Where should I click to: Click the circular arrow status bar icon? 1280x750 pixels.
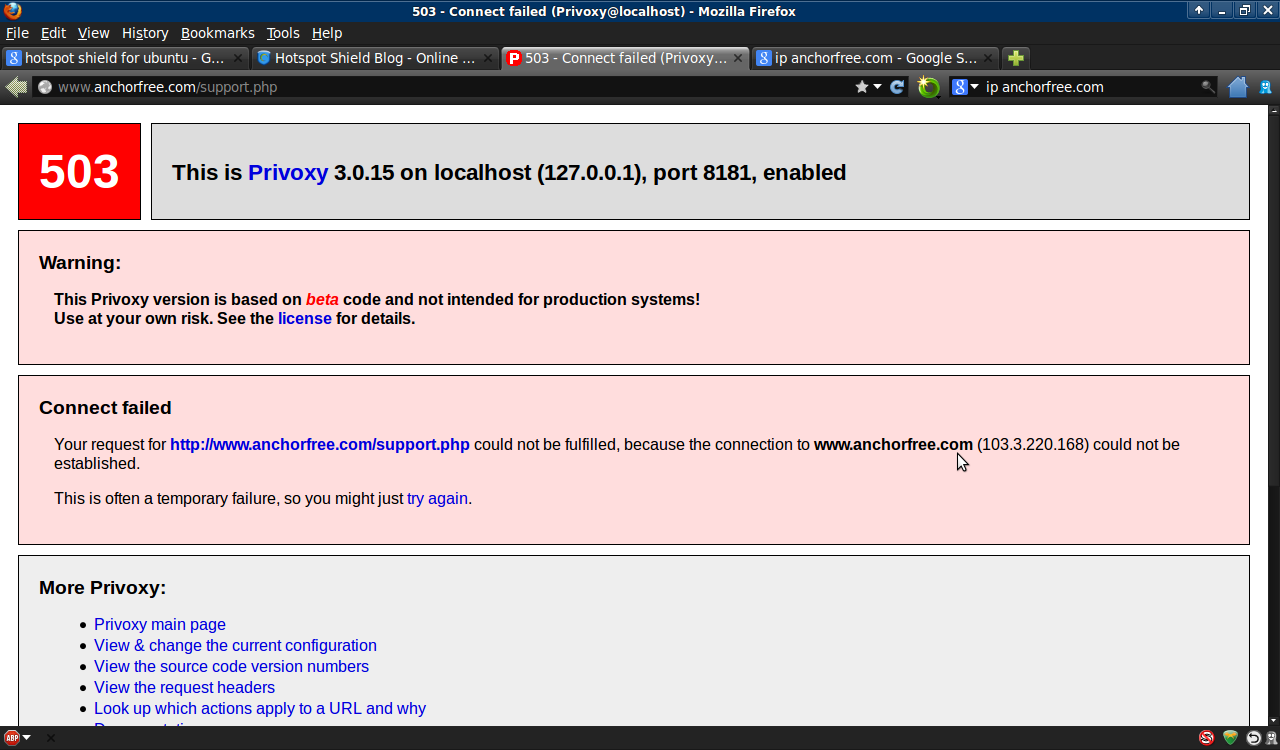pos(1253,738)
